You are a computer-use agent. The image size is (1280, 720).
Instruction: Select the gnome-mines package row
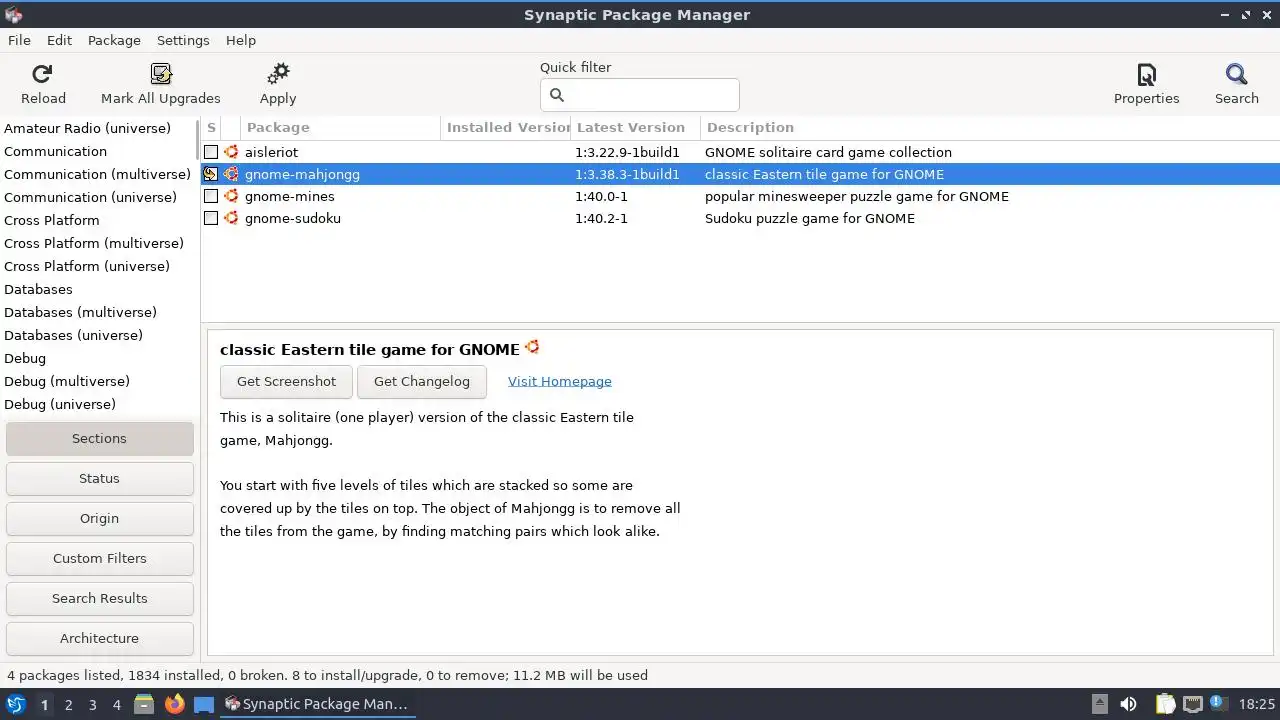(x=740, y=196)
